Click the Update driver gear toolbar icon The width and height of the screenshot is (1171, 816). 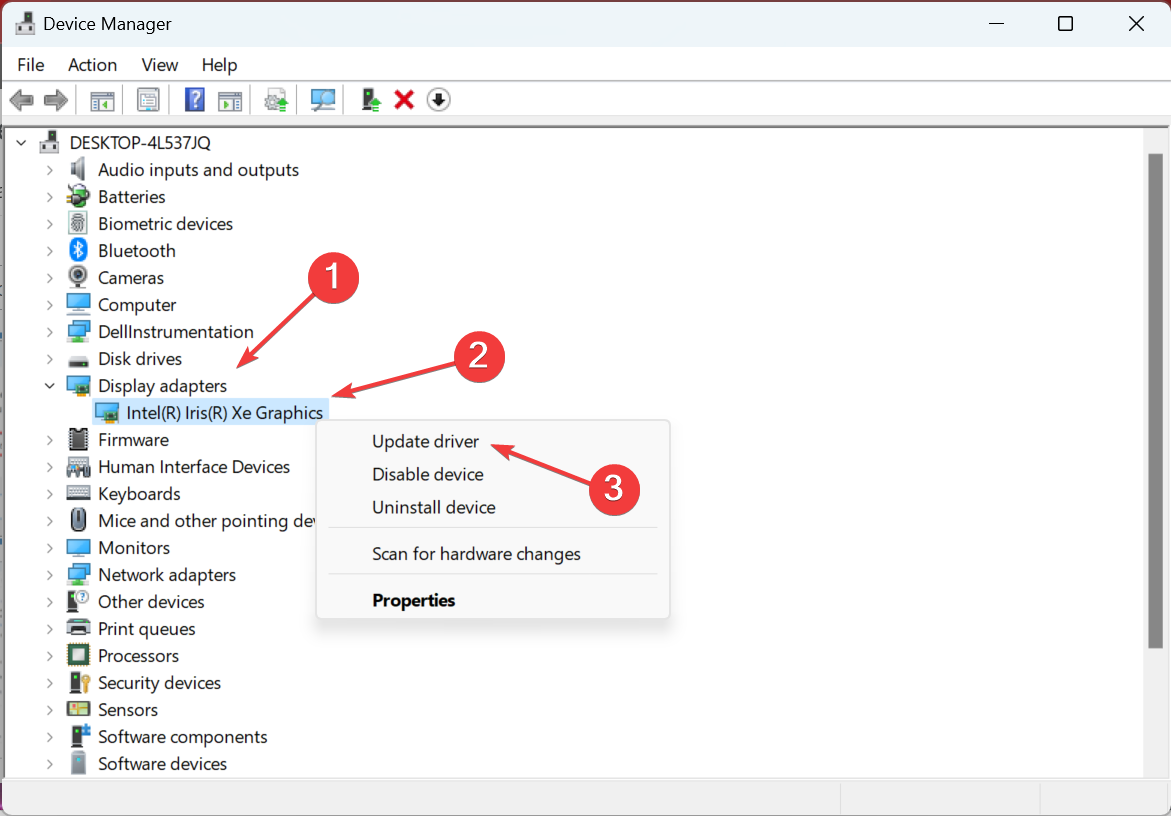pyautogui.click(x=276, y=100)
